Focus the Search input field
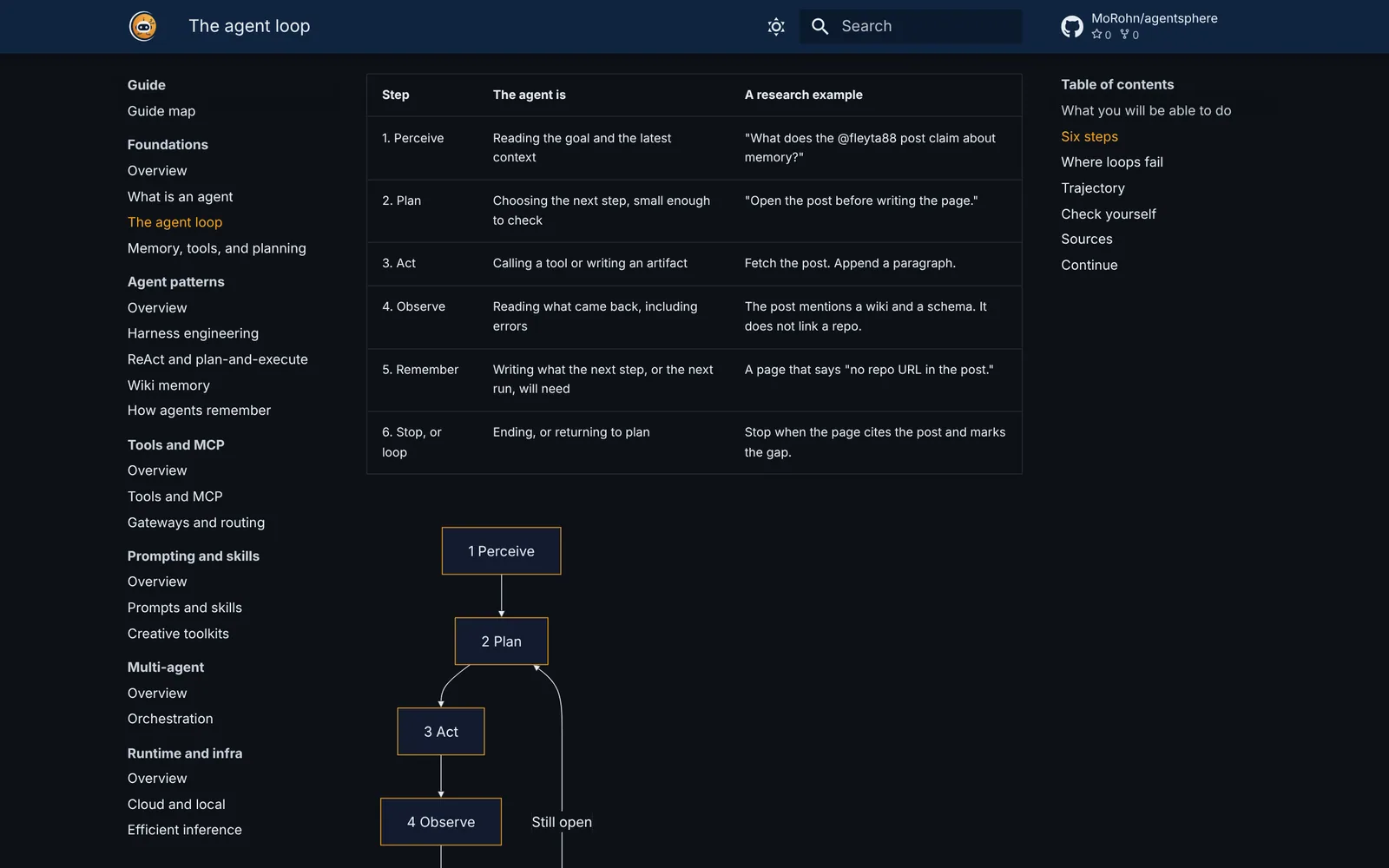 pyautogui.click(x=911, y=26)
